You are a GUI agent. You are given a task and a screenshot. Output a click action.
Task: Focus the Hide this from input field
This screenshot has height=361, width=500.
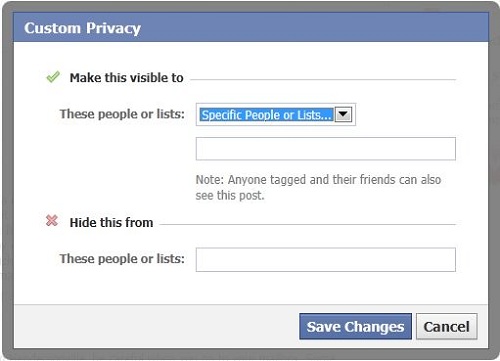tap(326, 260)
